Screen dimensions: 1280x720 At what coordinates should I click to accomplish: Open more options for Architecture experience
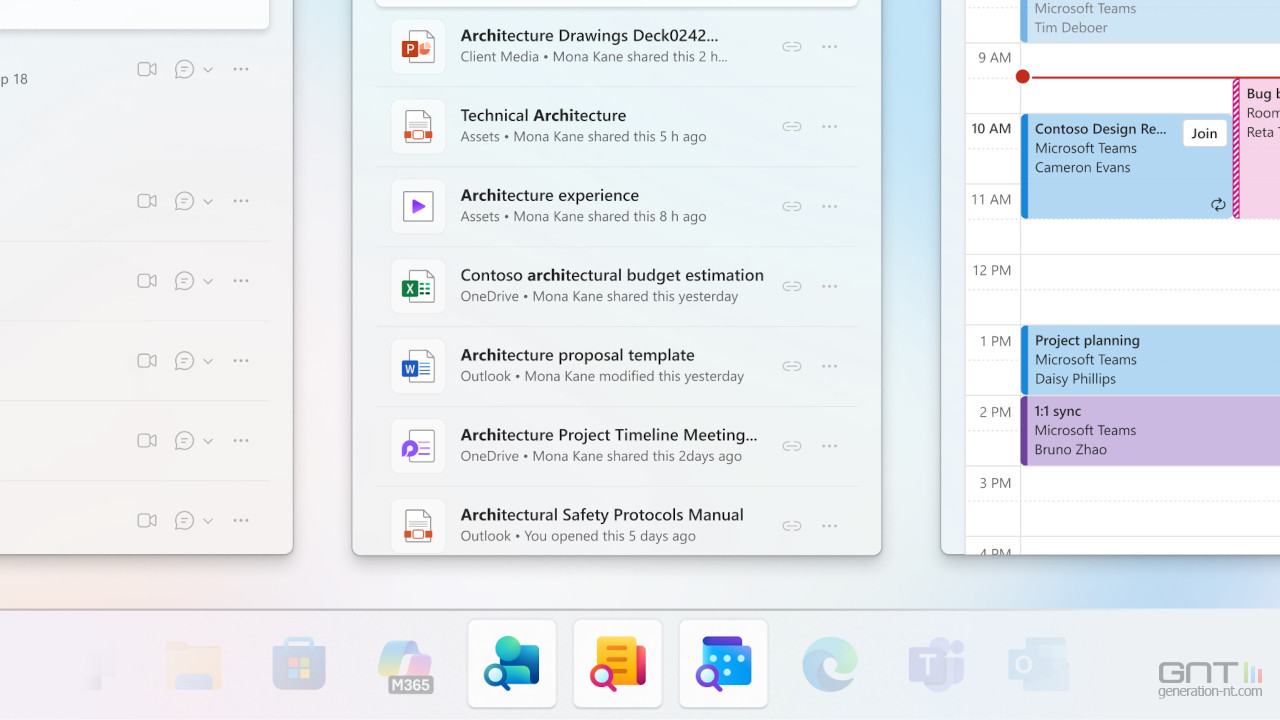click(x=829, y=207)
